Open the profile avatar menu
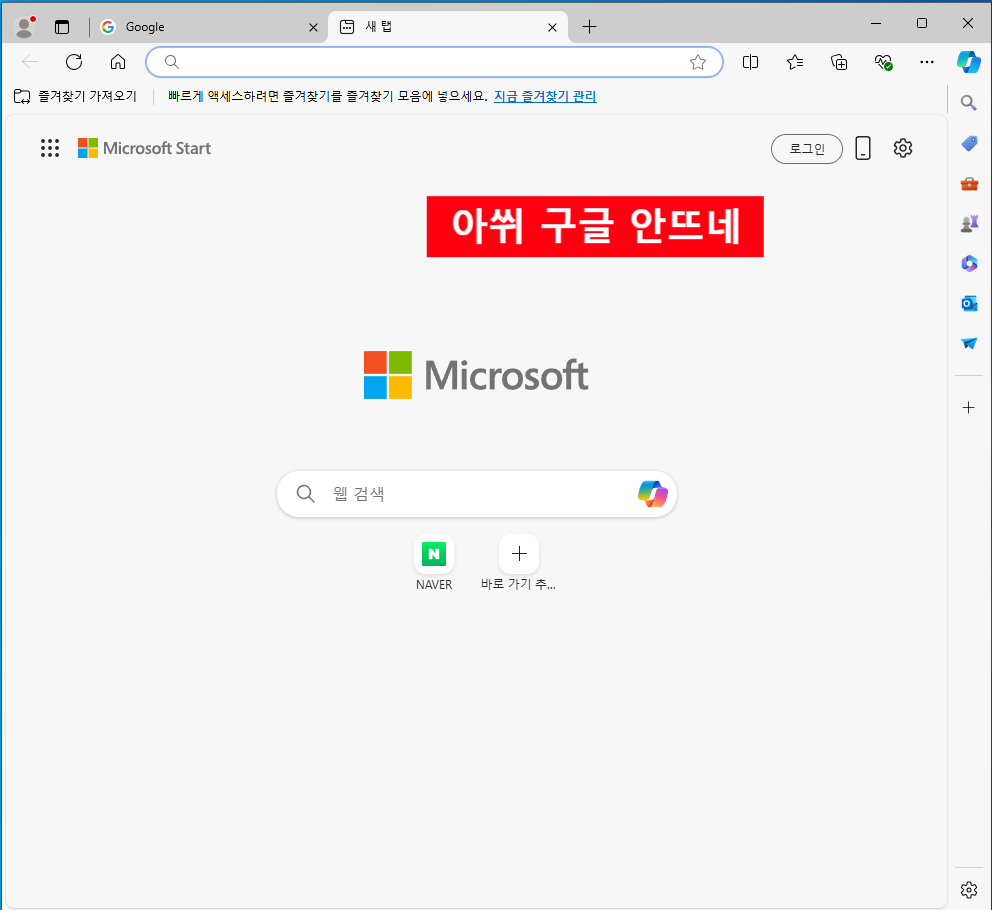 tap(24, 27)
